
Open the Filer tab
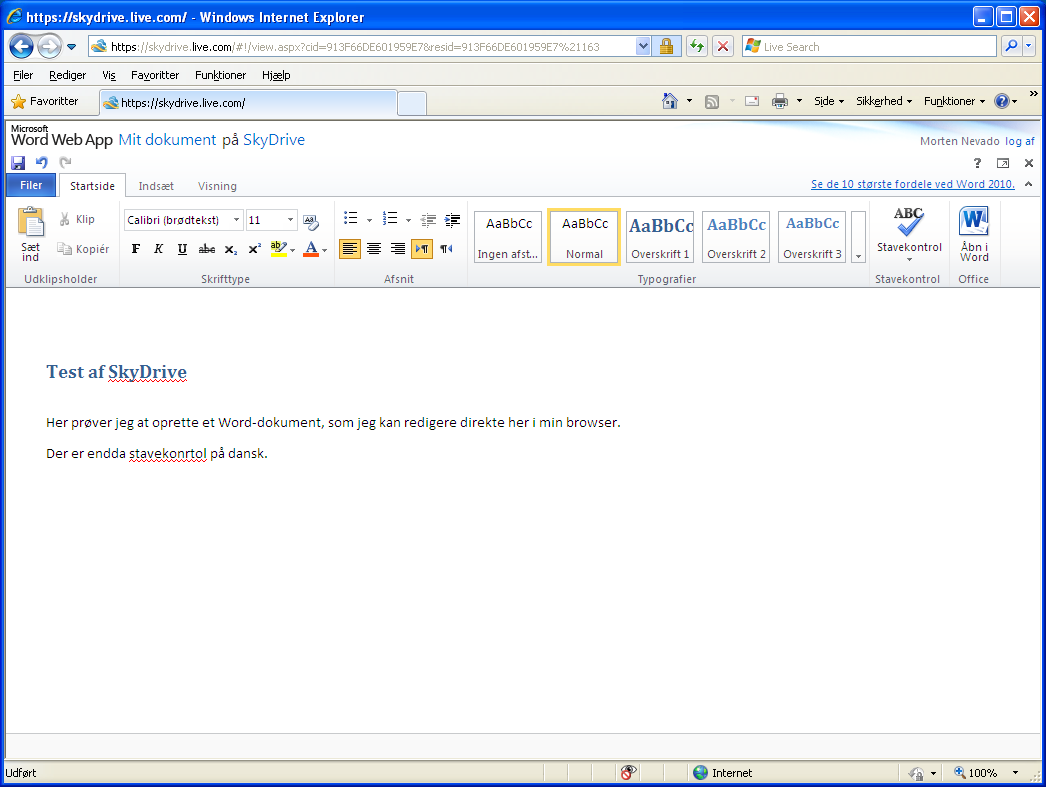(x=31, y=185)
